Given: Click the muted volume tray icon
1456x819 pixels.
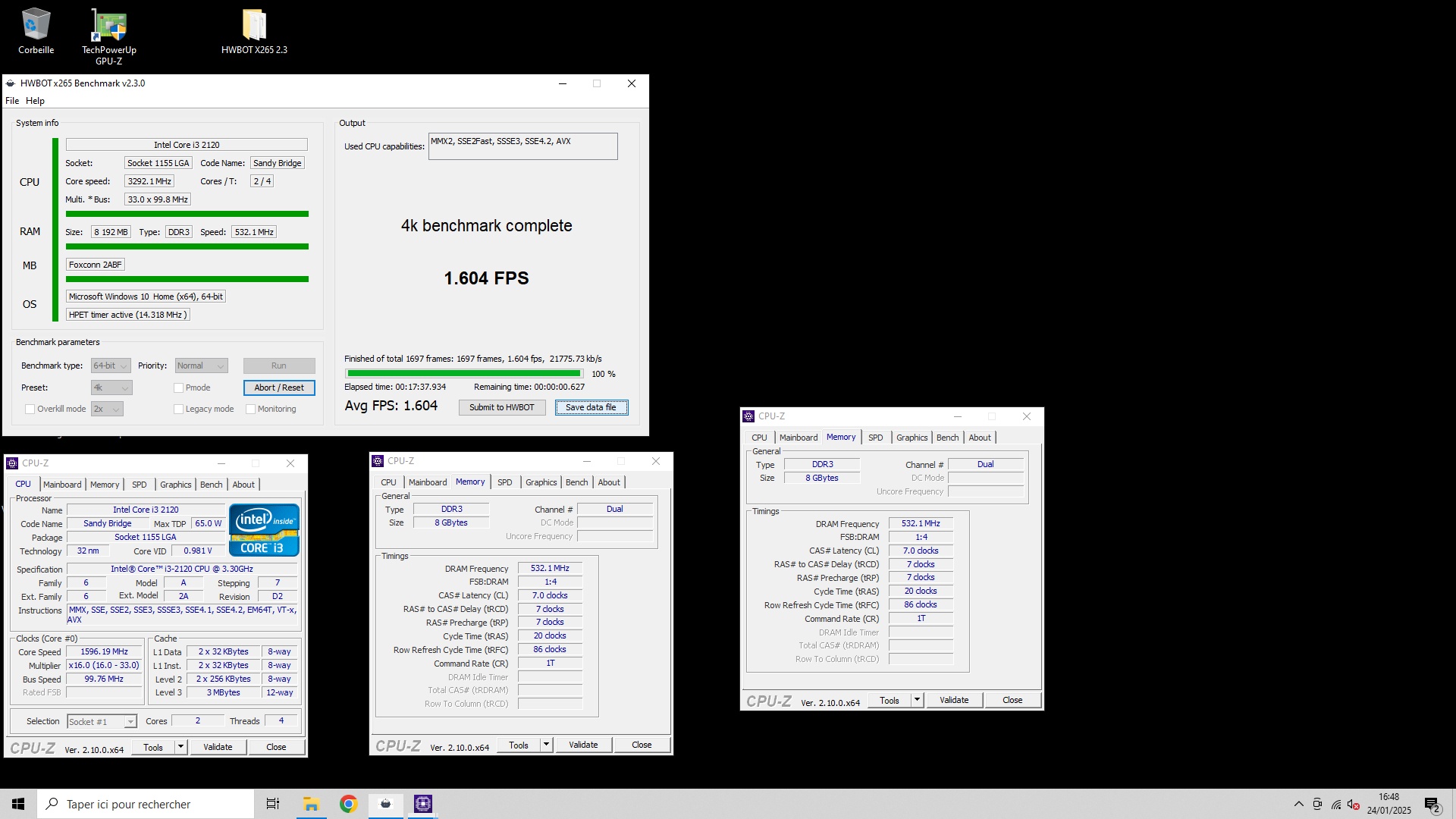Looking at the screenshot, I should pyautogui.click(x=1354, y=805).
